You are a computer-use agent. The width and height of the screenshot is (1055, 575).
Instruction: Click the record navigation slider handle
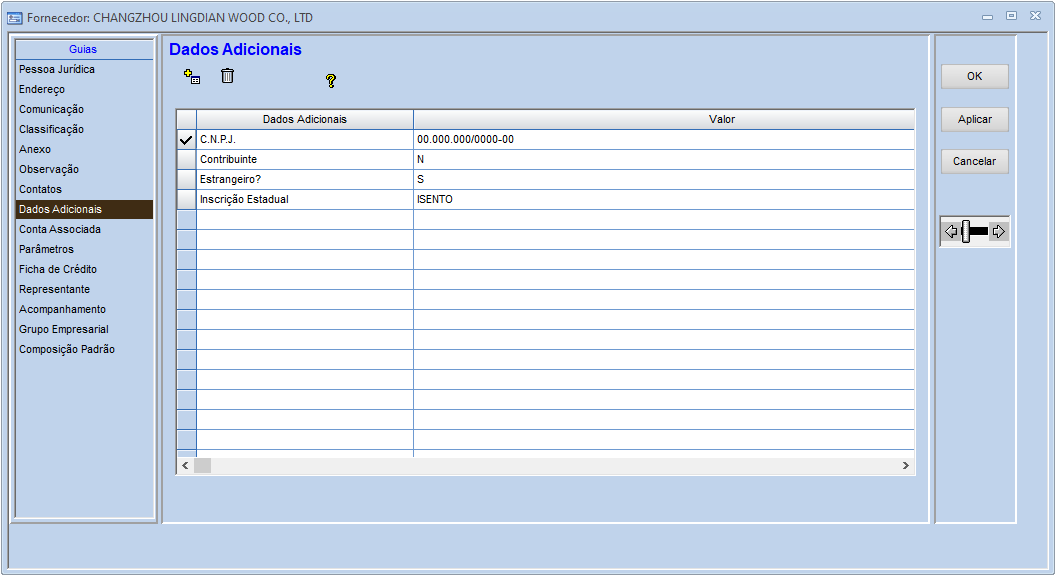tap(966, 232)
